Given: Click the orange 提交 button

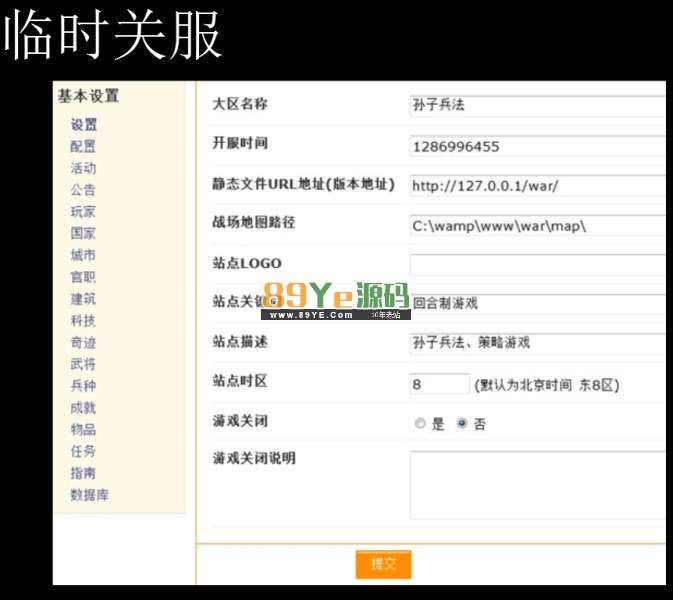Looking at the screenshot, I should (384, 564).
